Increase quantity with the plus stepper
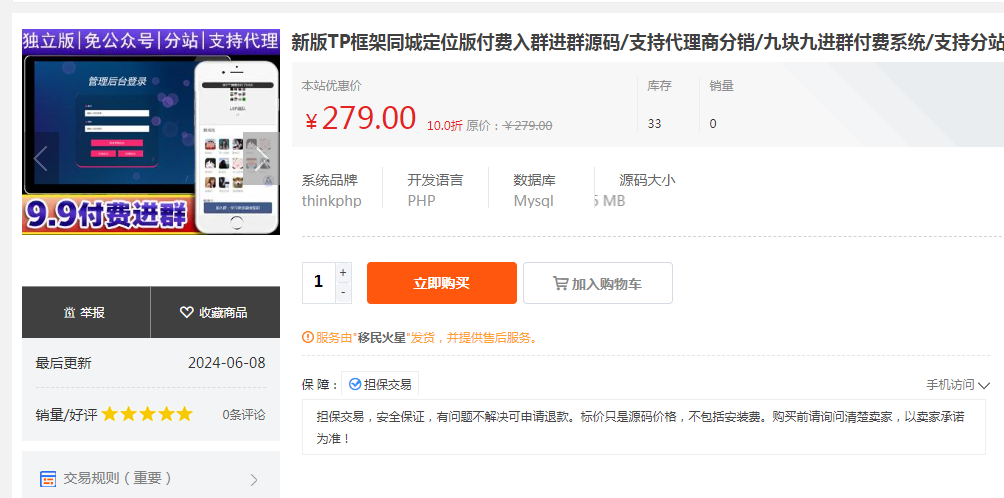The height and width of the screenshot is (498, 1004). click(x=344, y=272)
